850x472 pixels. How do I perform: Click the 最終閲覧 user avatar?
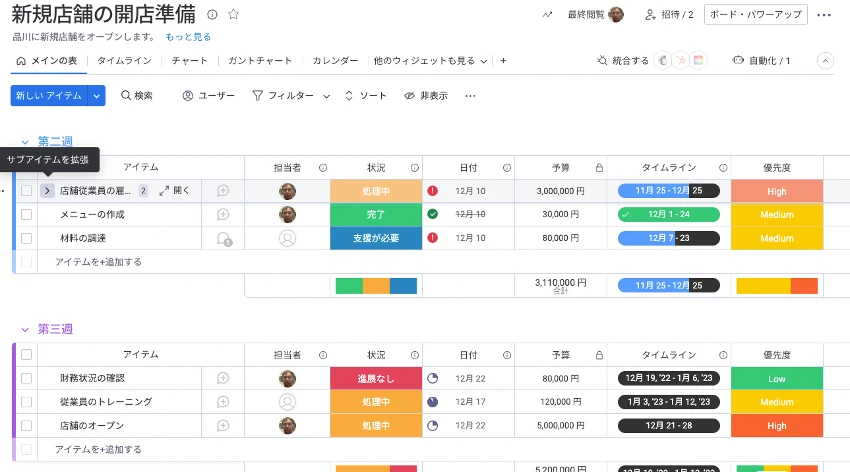[x=616, y=15]
